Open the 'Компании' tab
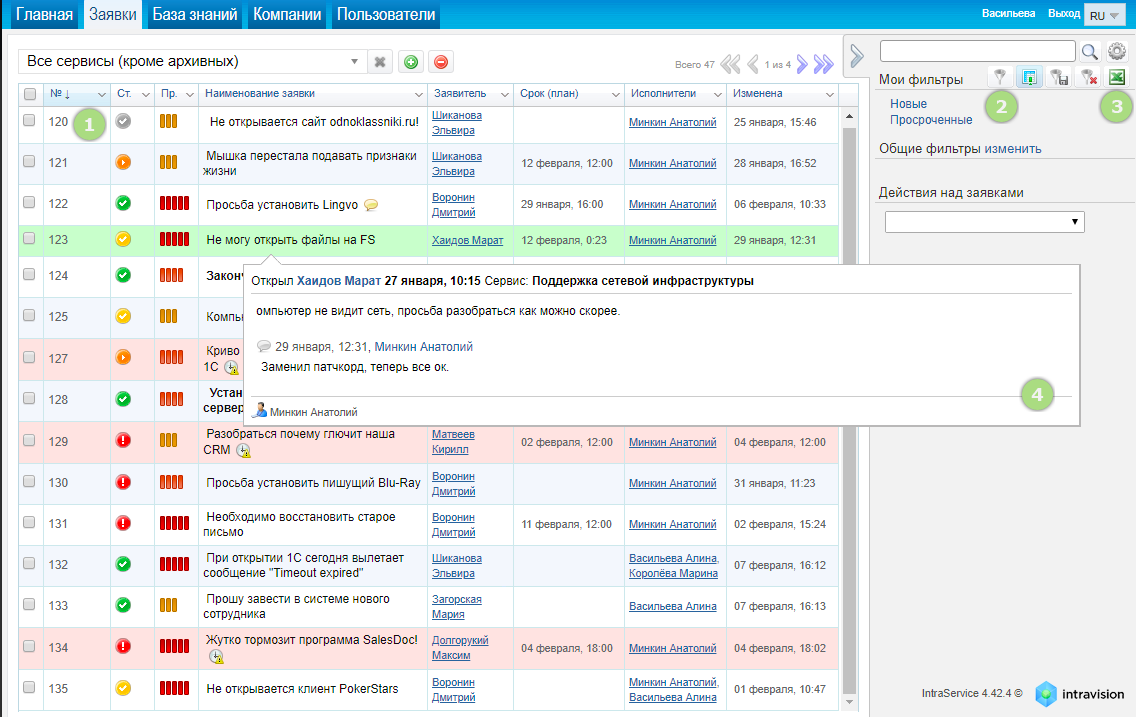This screenshot has height=717, width=1136. pos(287,15)
